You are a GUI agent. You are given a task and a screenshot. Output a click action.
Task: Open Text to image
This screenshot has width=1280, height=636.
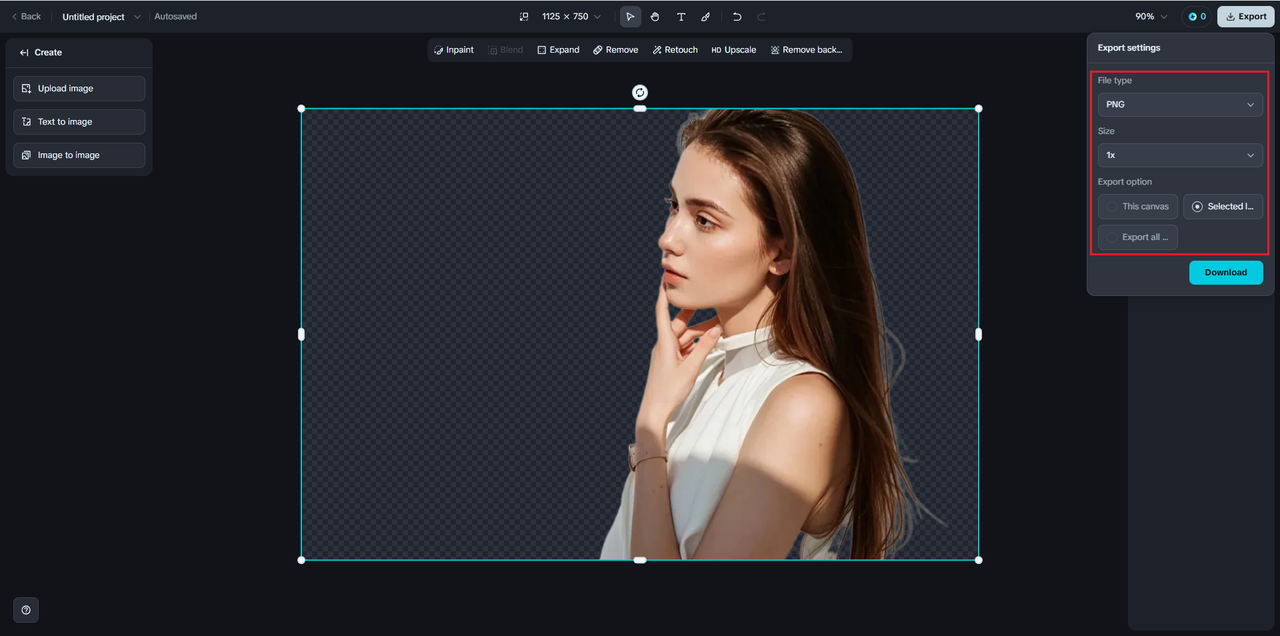point(79,122)
